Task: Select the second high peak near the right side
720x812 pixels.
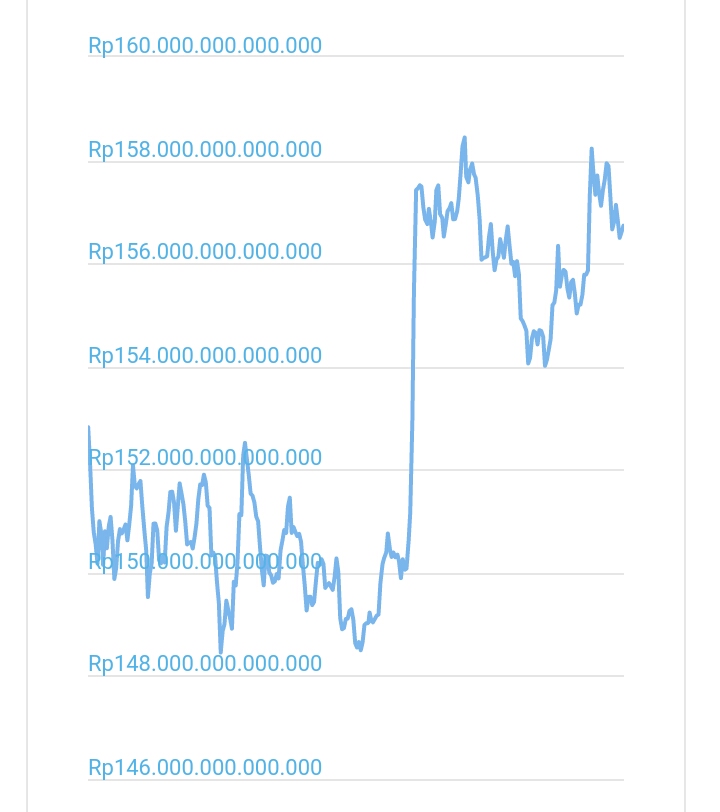Action: 591,149
